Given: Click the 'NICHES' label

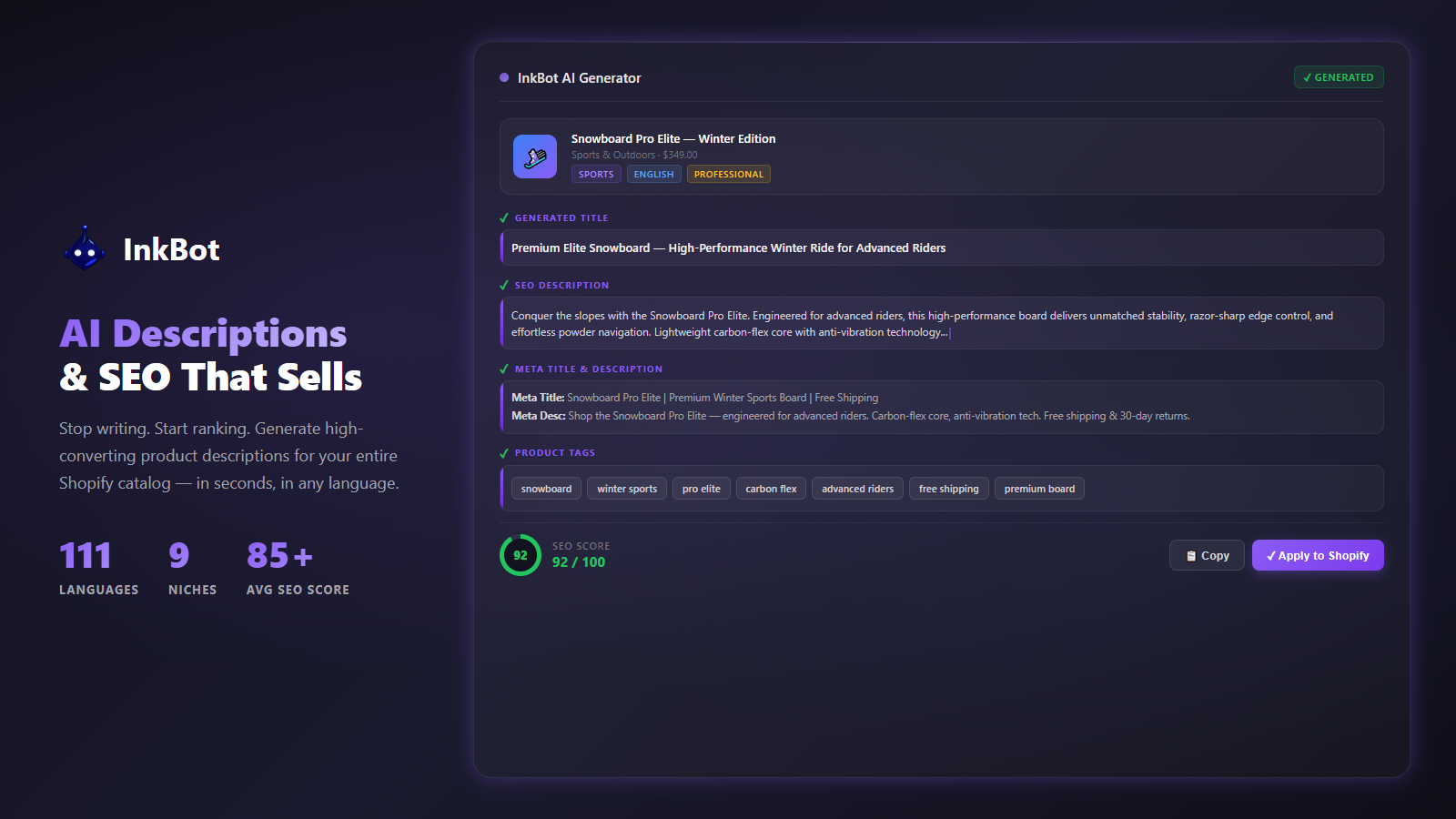Looking at the screenshot, I should (x=193, y=590).
